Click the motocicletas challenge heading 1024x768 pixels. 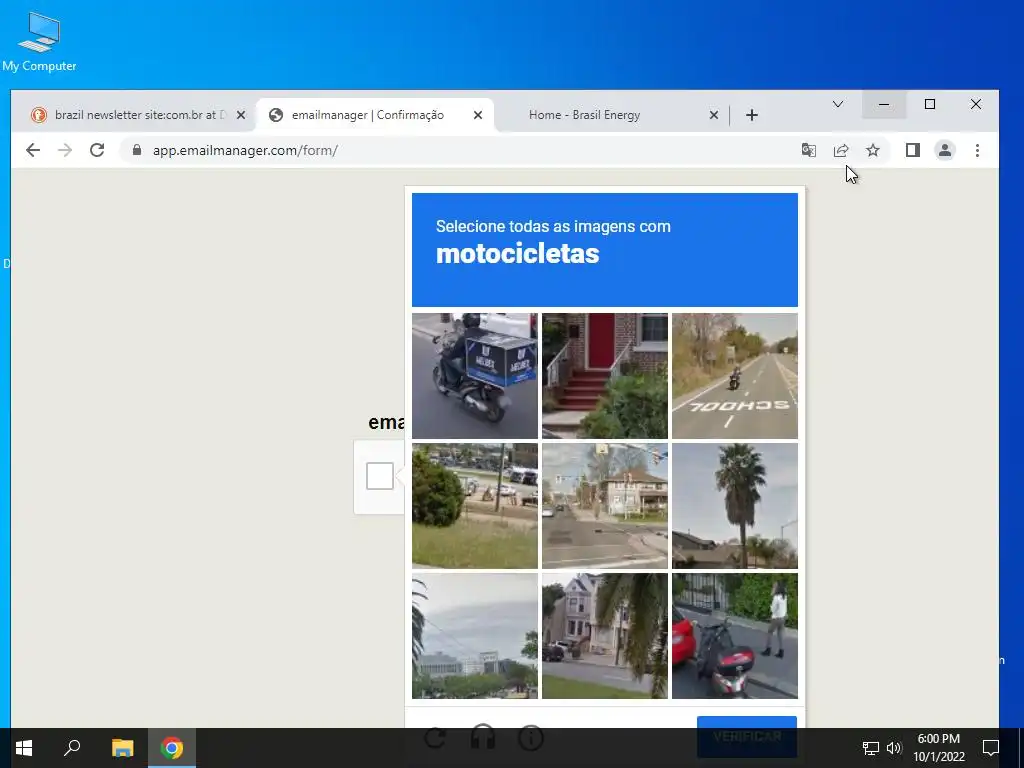(x=517, y=254)
